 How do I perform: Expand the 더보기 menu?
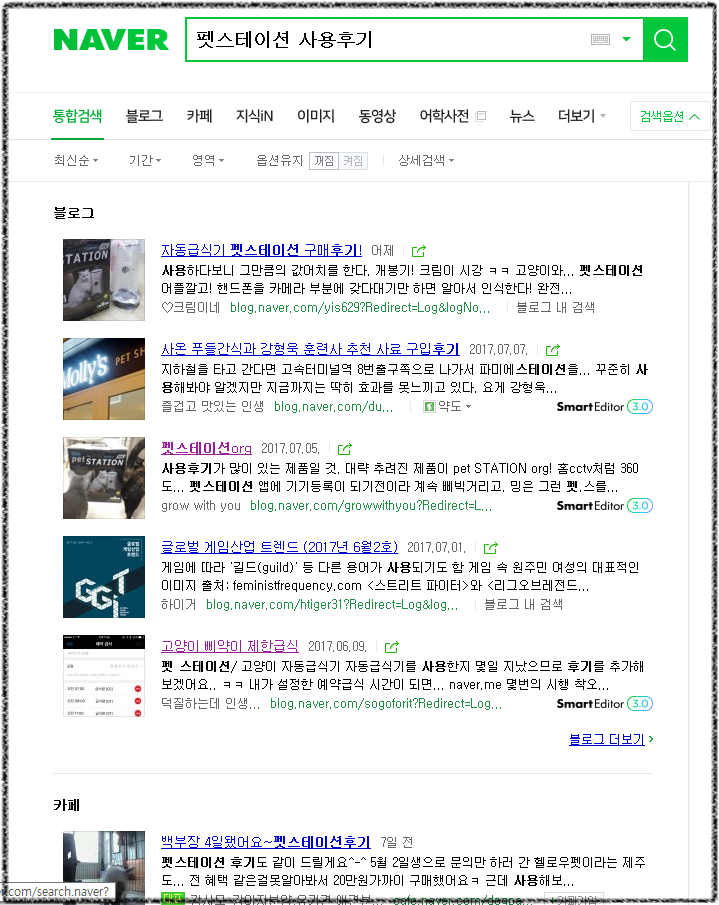582,116
